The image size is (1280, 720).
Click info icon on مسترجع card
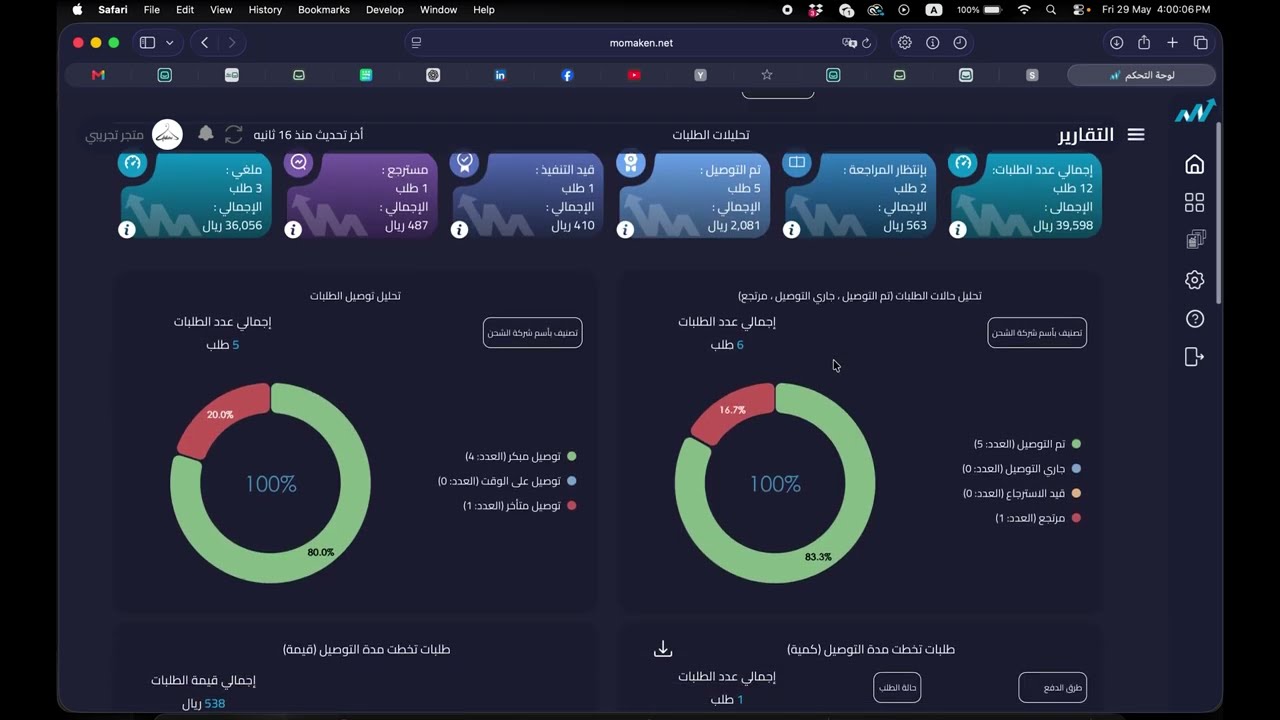[x=293, y=229]
